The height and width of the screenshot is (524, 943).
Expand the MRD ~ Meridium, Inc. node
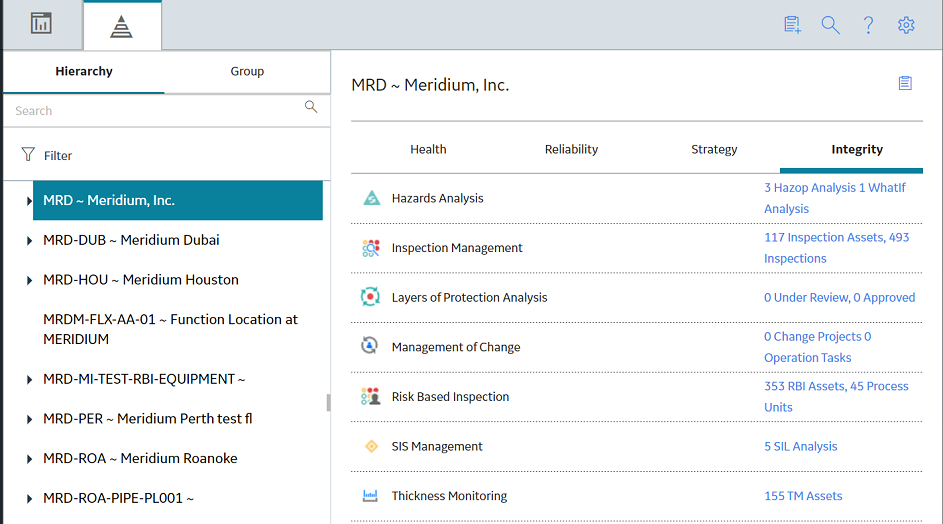(29, 201)
